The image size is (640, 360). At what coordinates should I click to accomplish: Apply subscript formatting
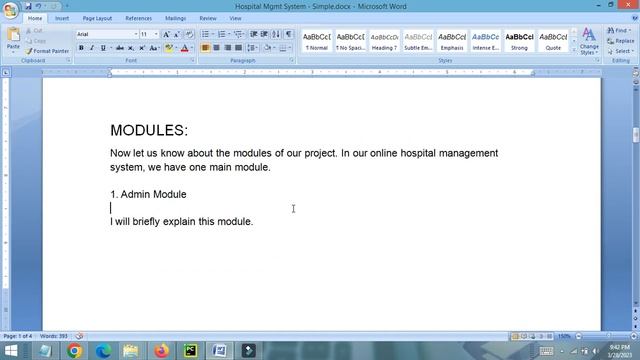tap(131, 48)
